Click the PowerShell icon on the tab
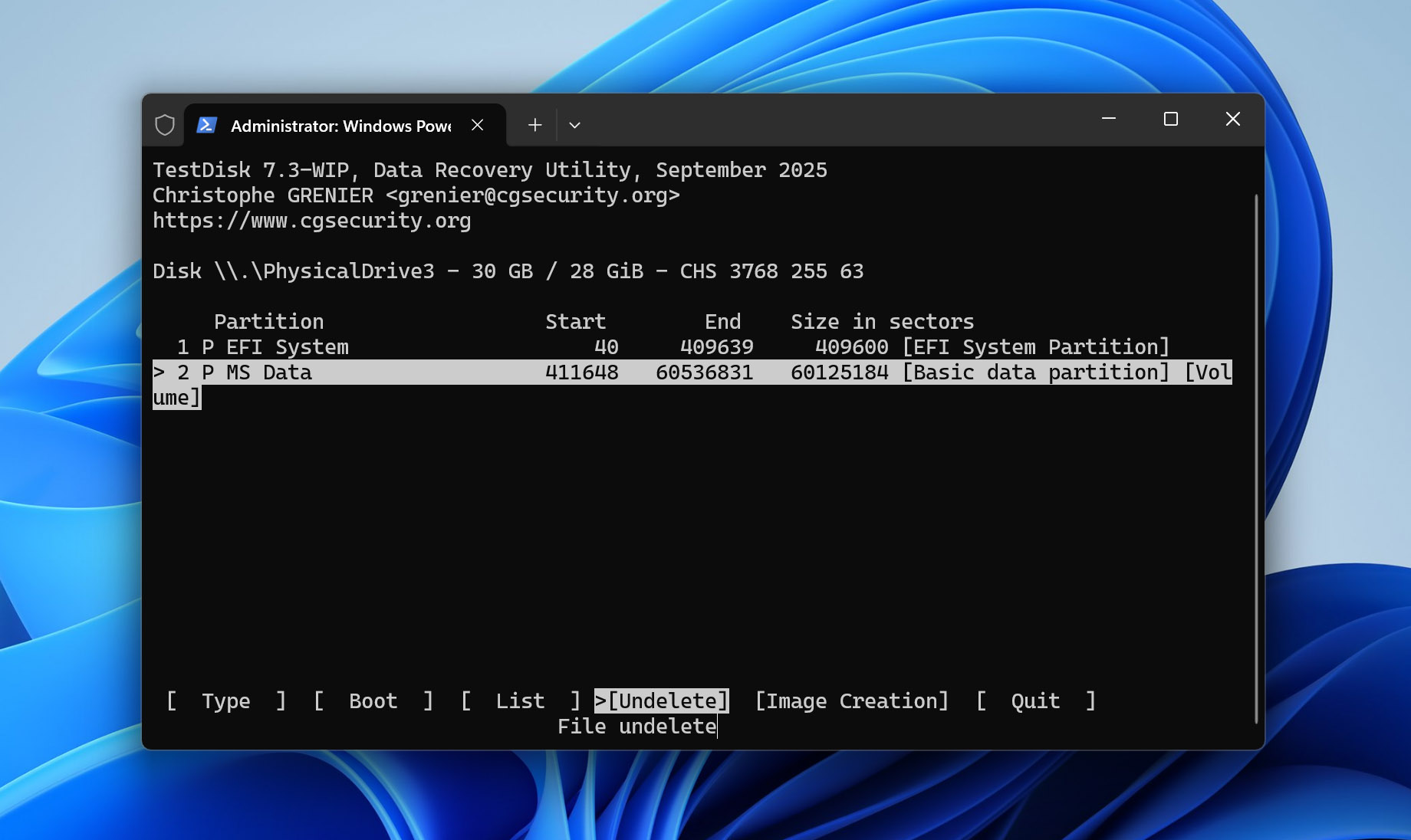Screen dimensions: 1411x840 point(207,125)
